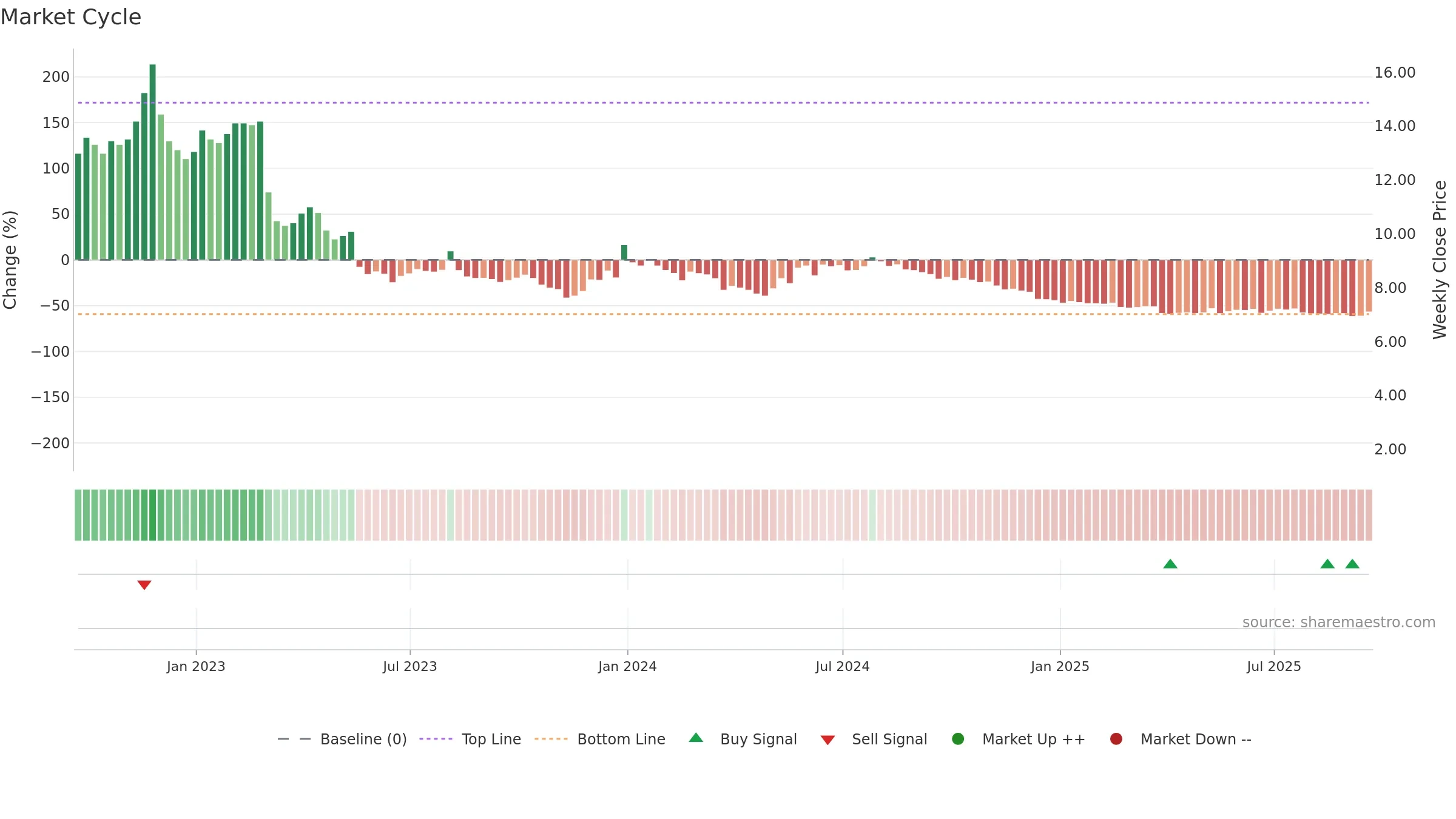Viewport: 1456px width, 819px height.
Task: Click the green Market Up legend circle icon
Action: coord(958,739)
